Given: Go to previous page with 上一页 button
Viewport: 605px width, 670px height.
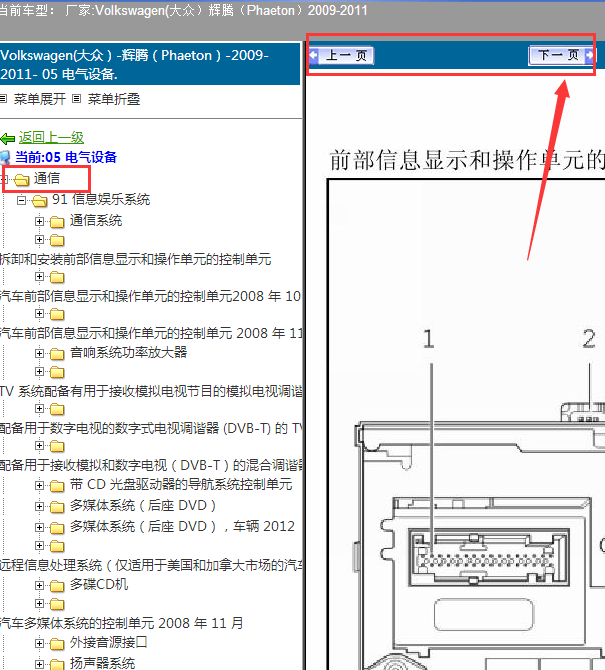Looking at the screenshot, I should click(341, 56).
